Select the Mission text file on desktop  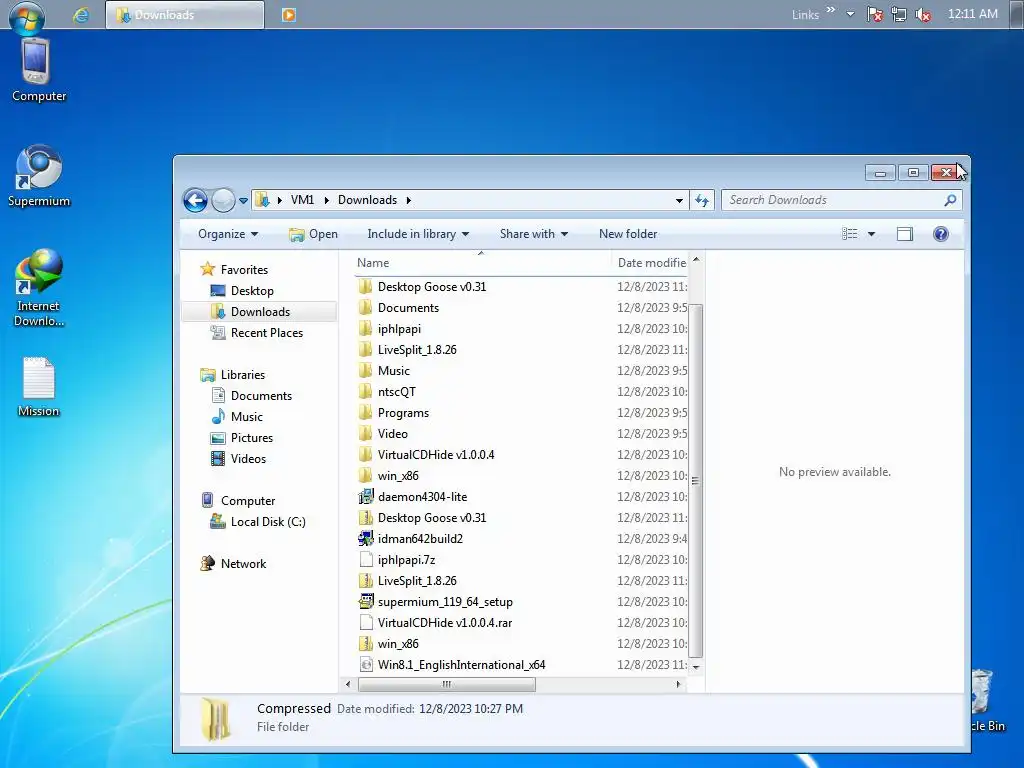coord(39,387)
